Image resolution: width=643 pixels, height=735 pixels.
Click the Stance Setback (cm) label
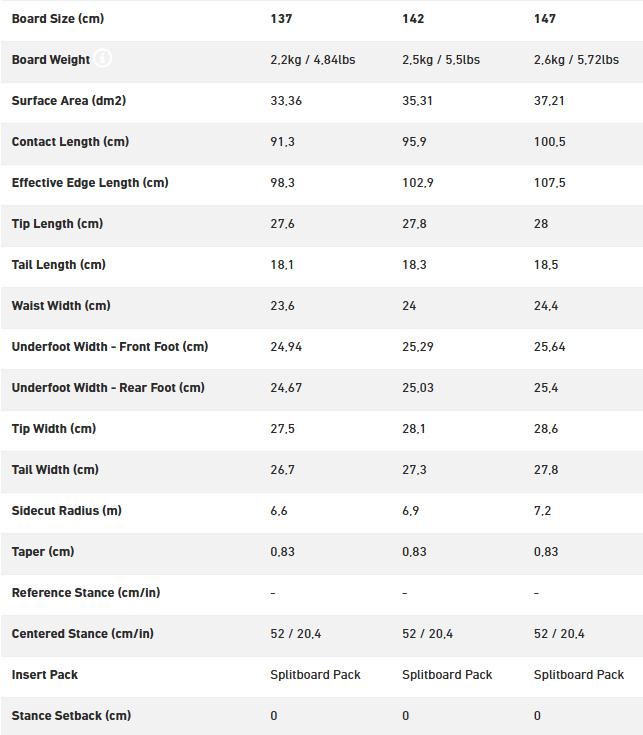pyautogui.click(x=71, y=716)
